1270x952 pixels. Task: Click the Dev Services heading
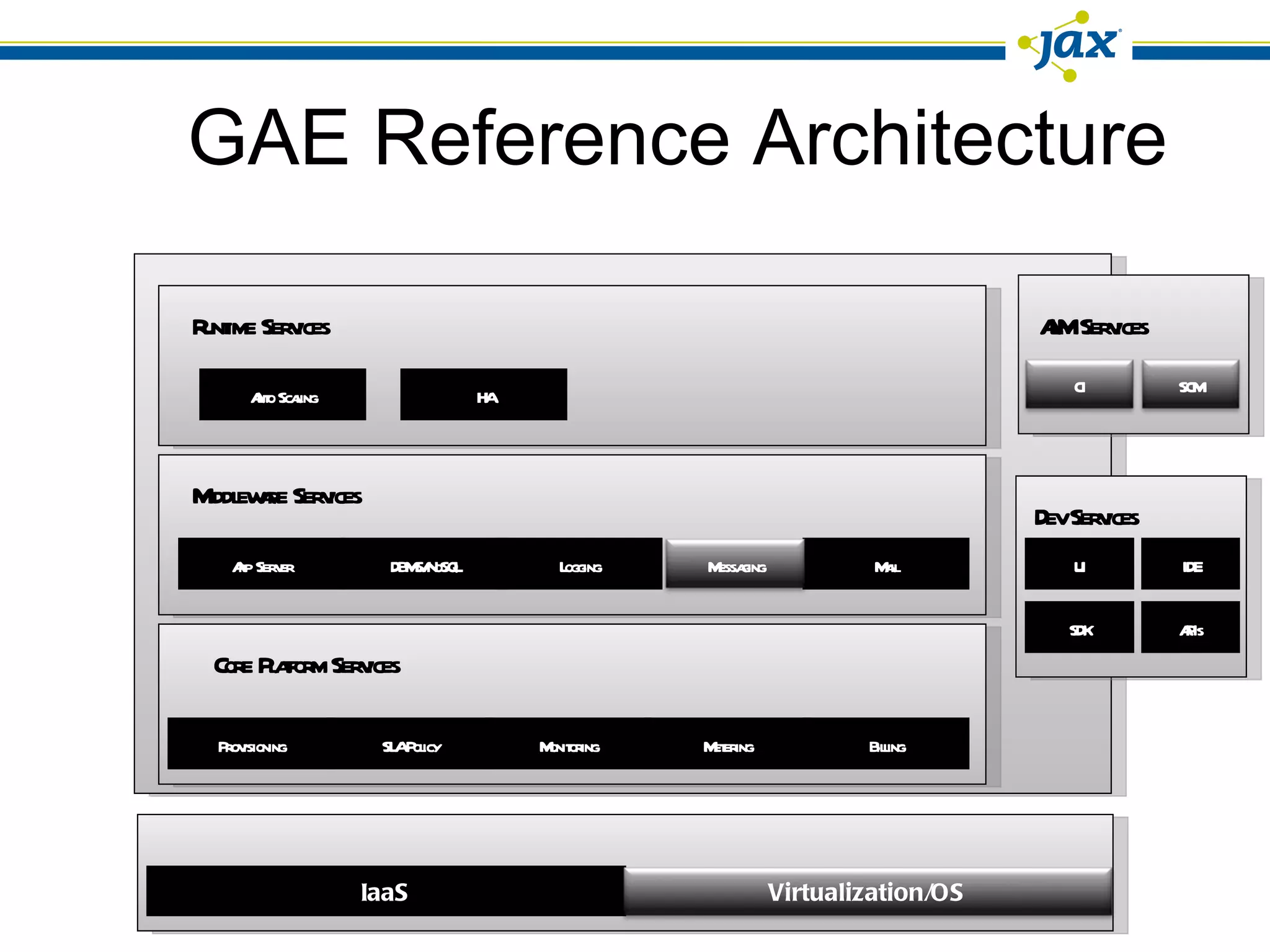click(x=1086, y=518)
